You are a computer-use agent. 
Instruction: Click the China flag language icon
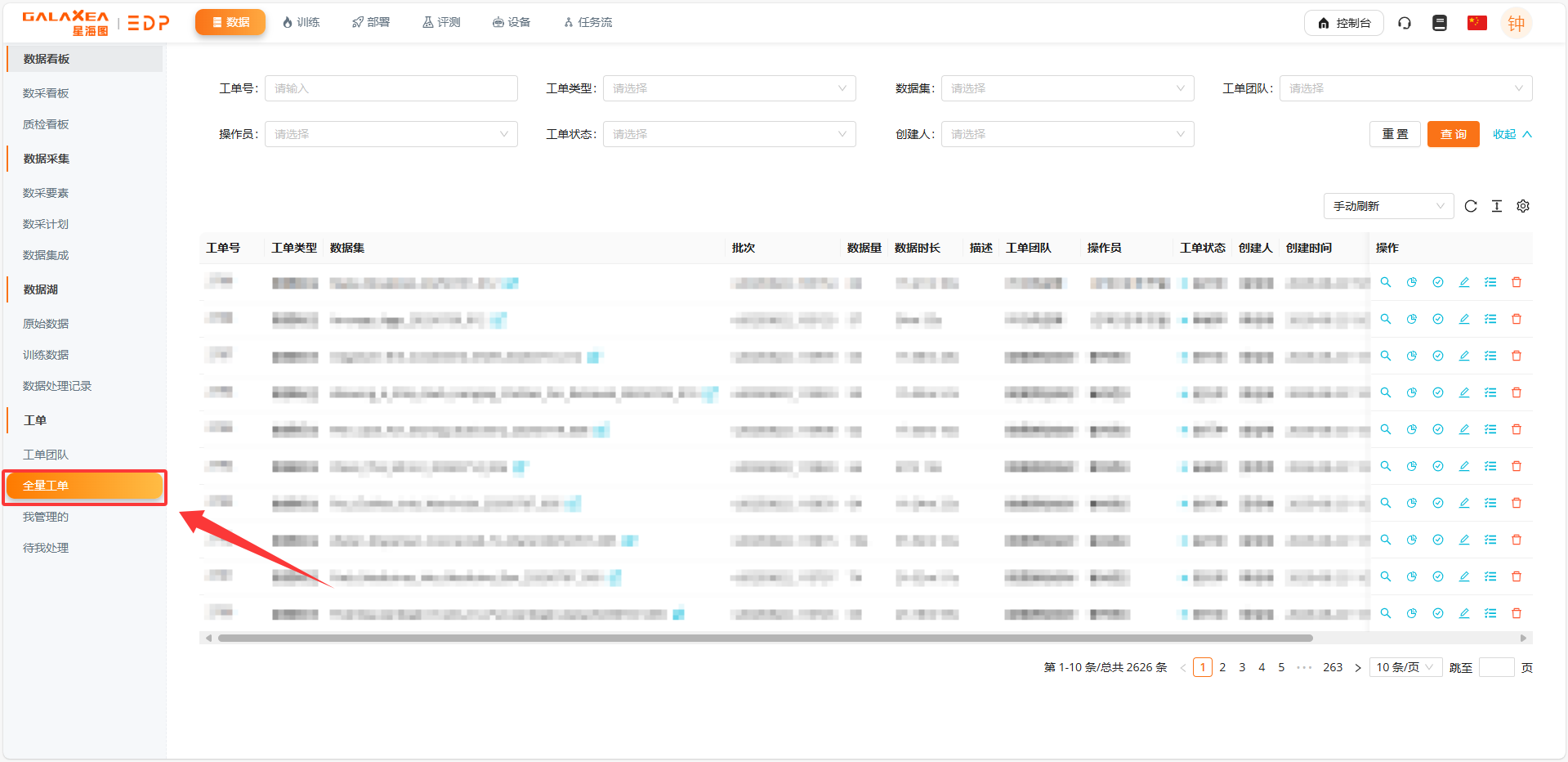(1476, 23)
